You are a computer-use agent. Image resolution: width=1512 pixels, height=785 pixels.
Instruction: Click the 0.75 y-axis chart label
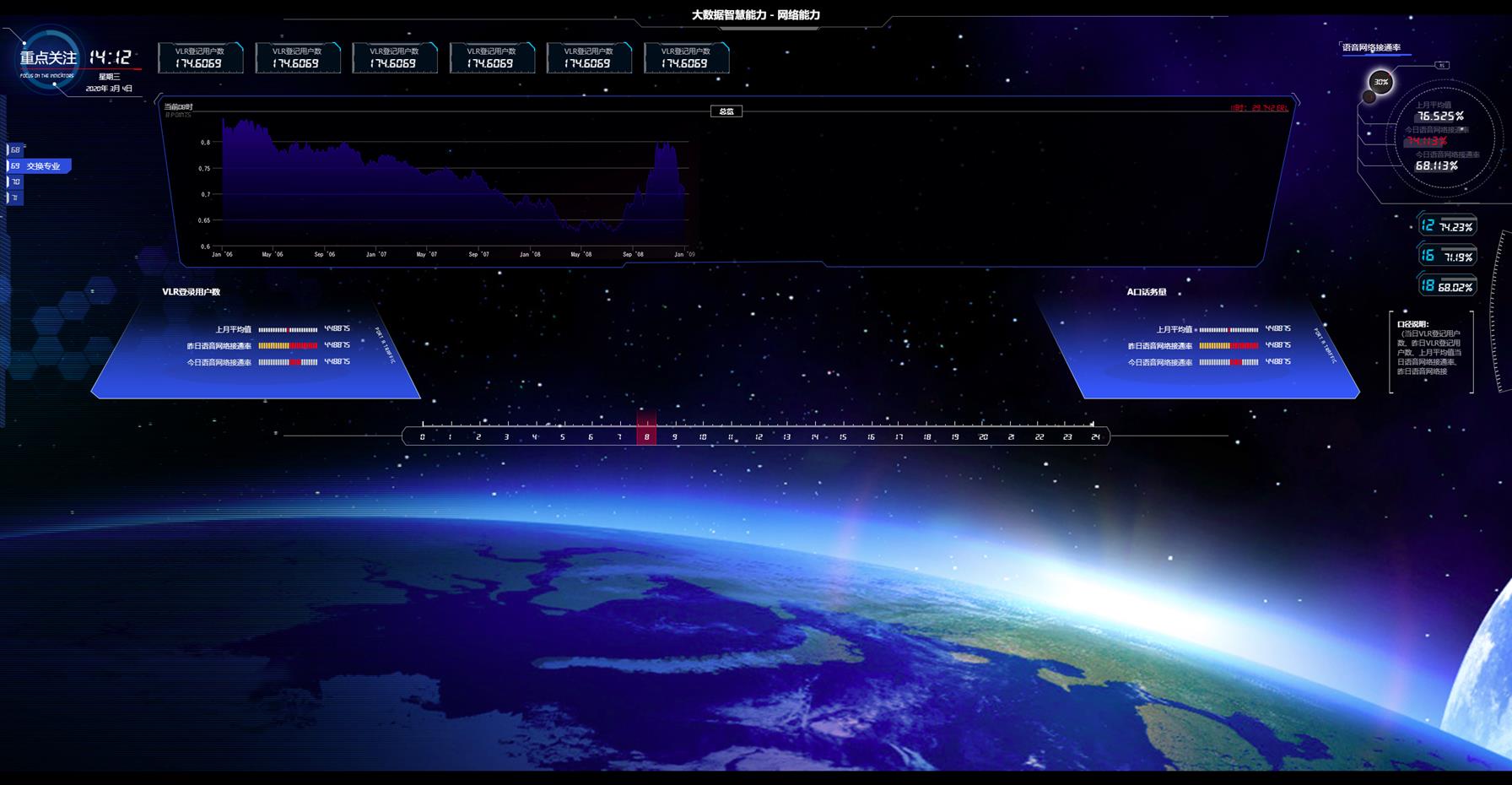pos(205,169)
